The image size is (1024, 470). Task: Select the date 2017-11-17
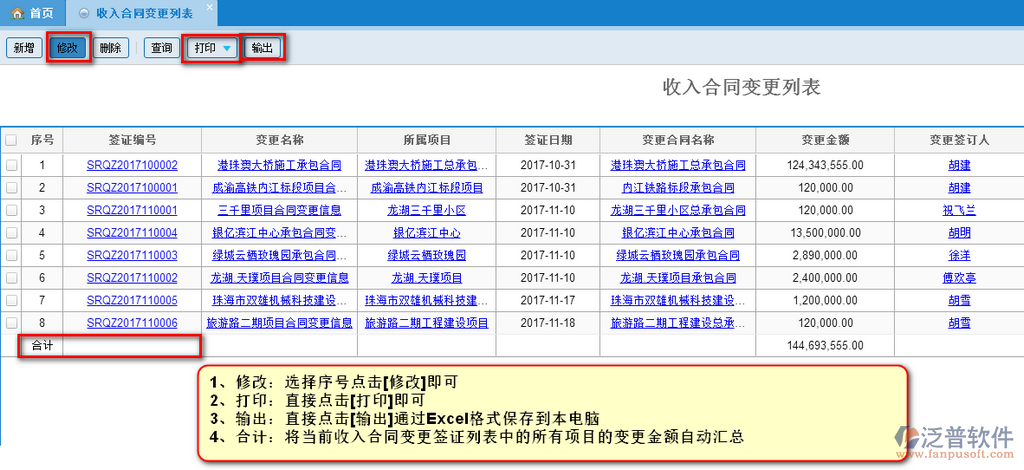pos(548,300)
